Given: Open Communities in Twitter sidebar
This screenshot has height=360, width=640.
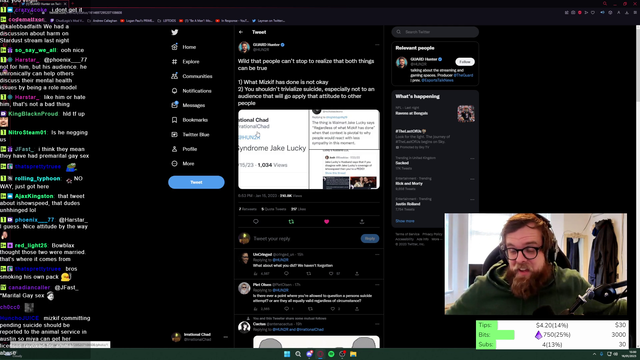Looking at the screenshot, I should coord(192,76).
